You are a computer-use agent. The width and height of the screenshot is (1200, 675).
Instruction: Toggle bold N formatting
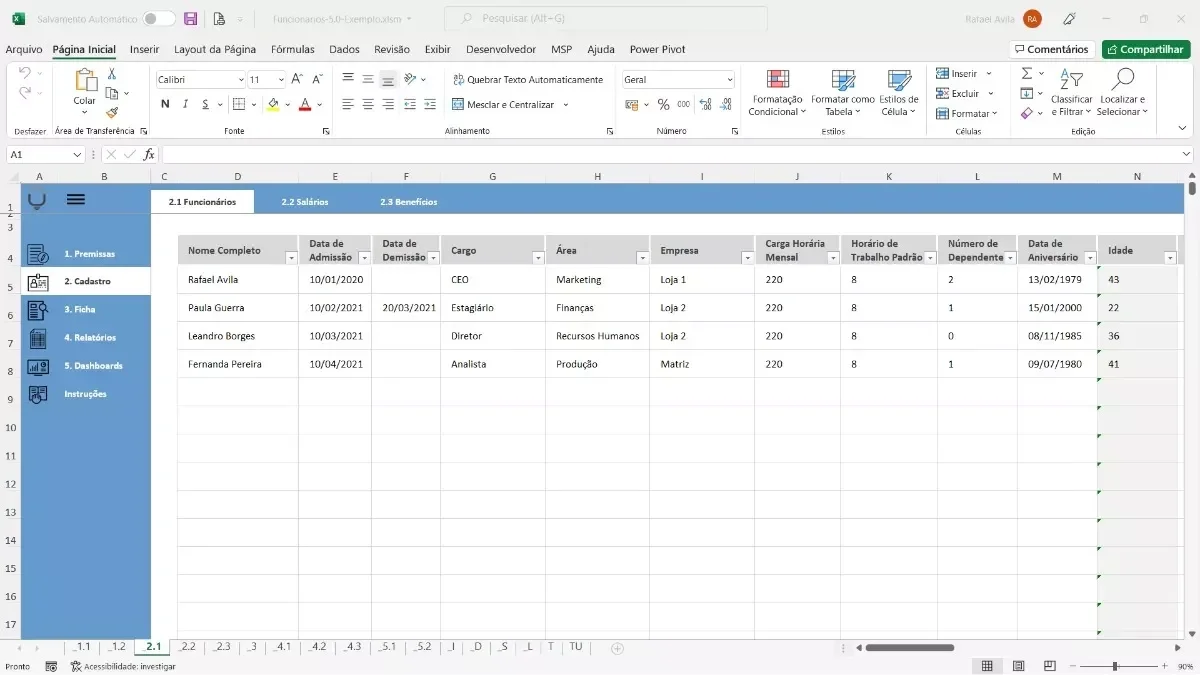click(165, 104)
